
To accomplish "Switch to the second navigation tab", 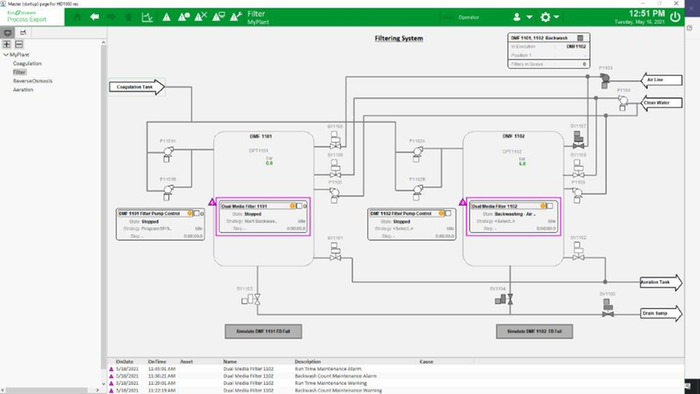I will [23, 33].
